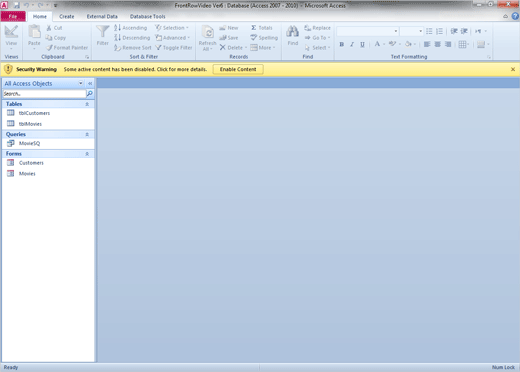Align text left

coord(427,44)
